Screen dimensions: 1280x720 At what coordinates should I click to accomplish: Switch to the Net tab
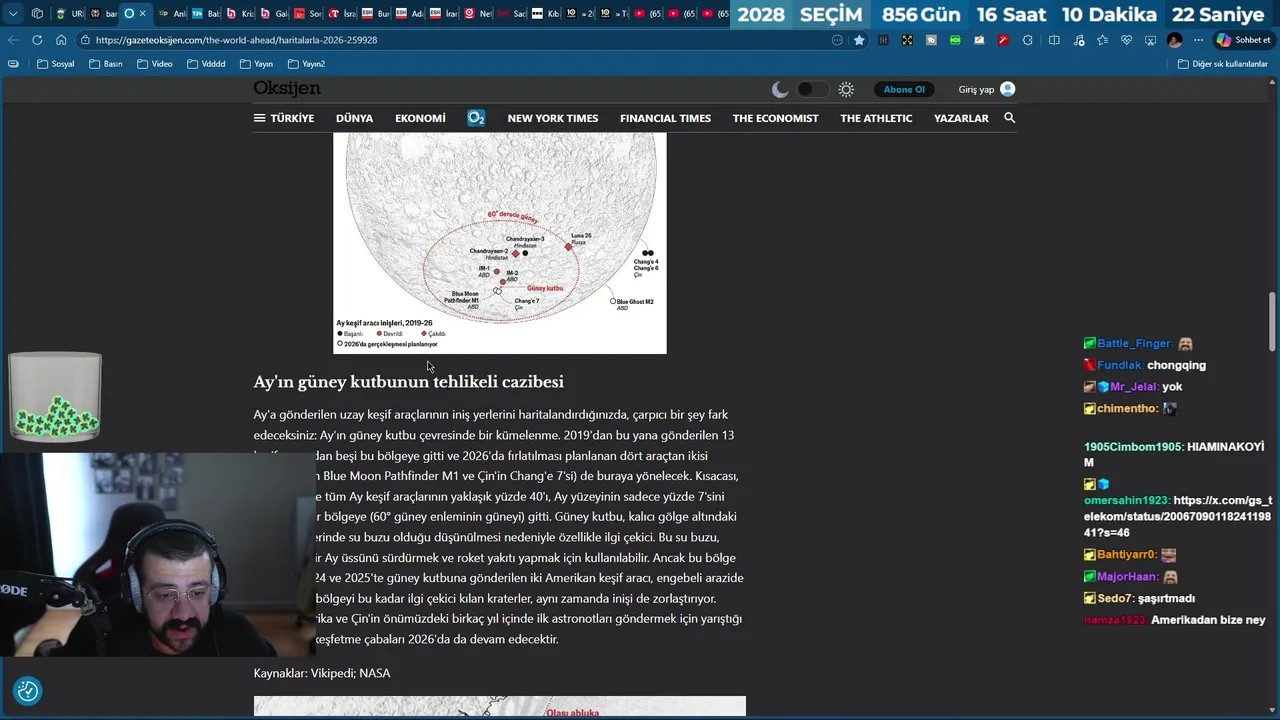pos(478,14)
